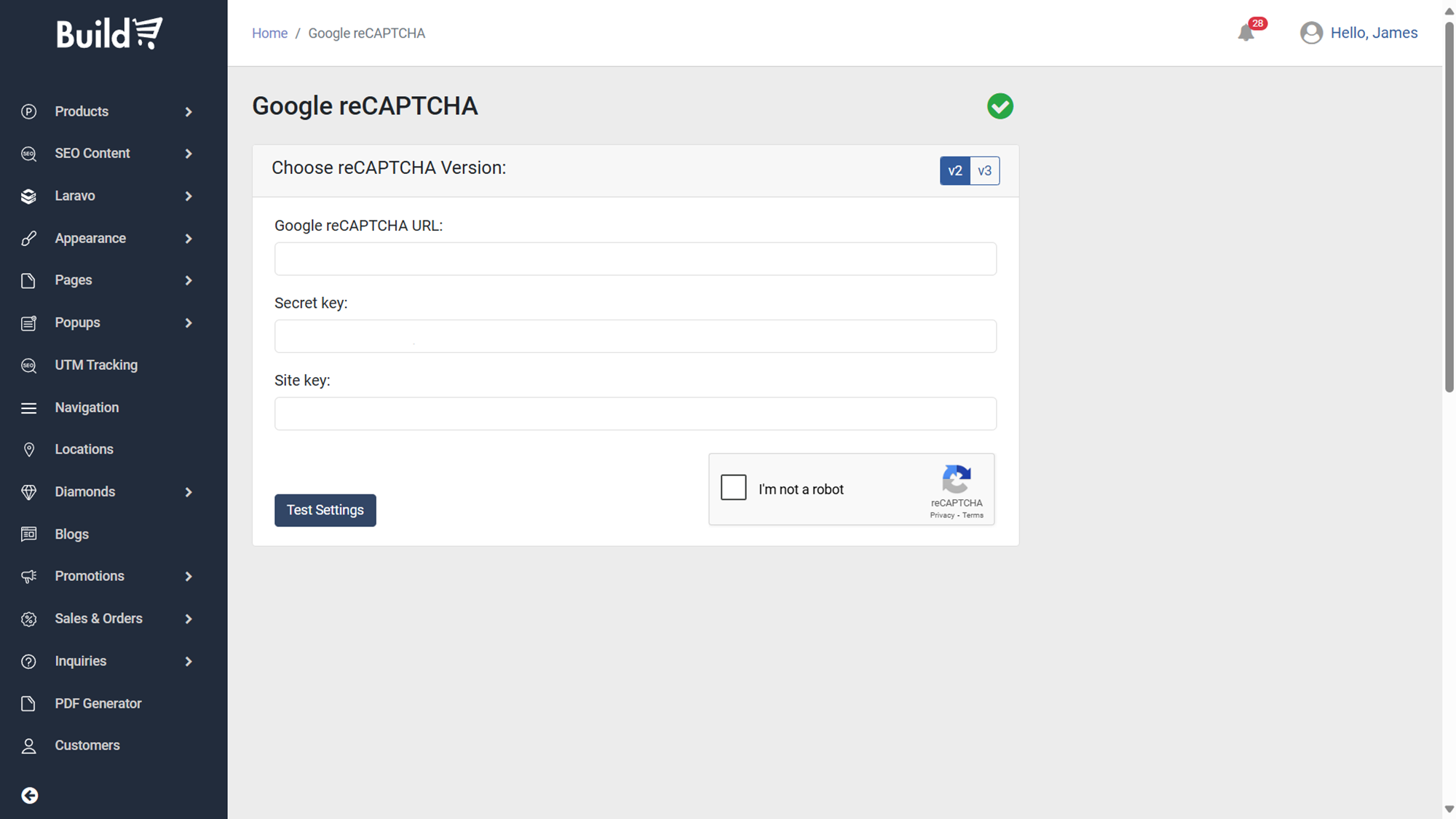1456x819 pixels.
Task: Click the user profile avatar icon
Action: (1311, 33)
